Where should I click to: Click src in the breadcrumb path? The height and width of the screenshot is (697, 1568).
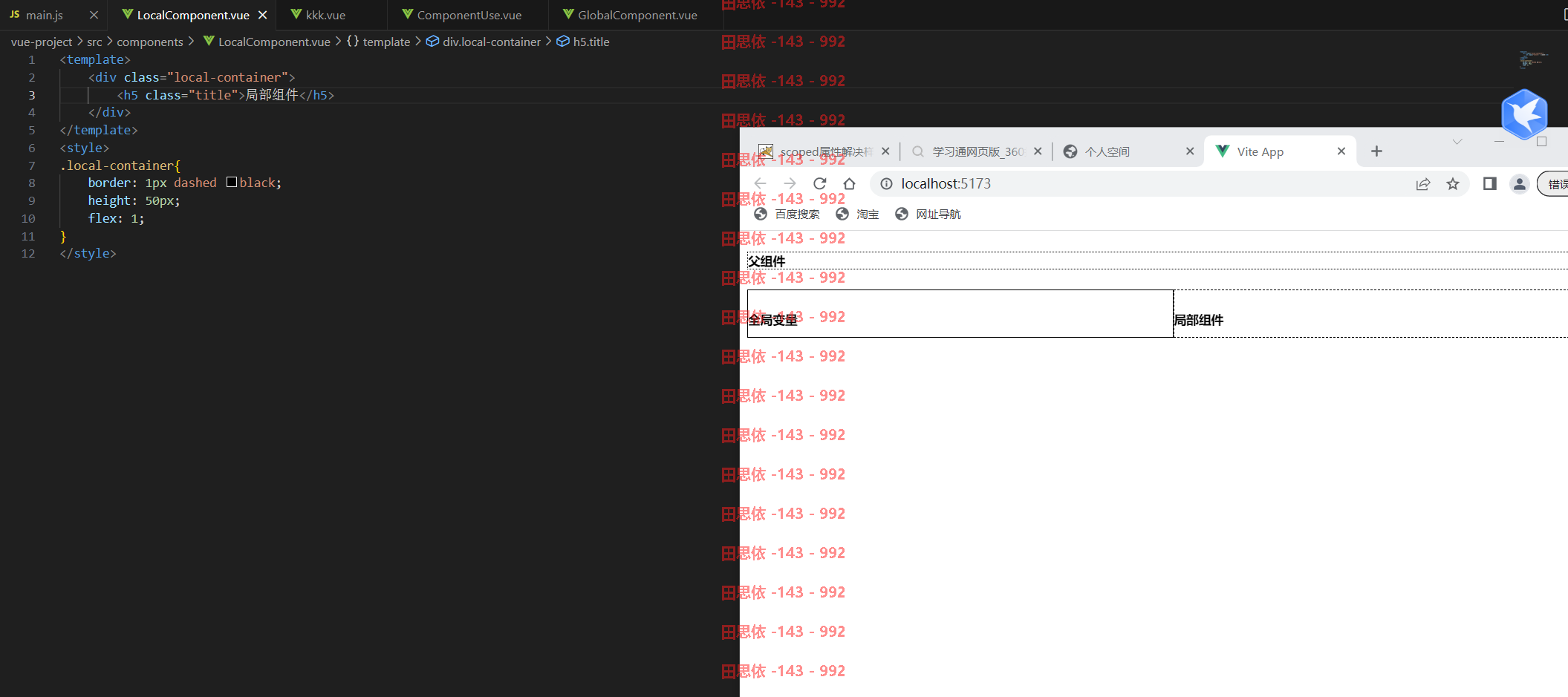(x=94, y=42)
